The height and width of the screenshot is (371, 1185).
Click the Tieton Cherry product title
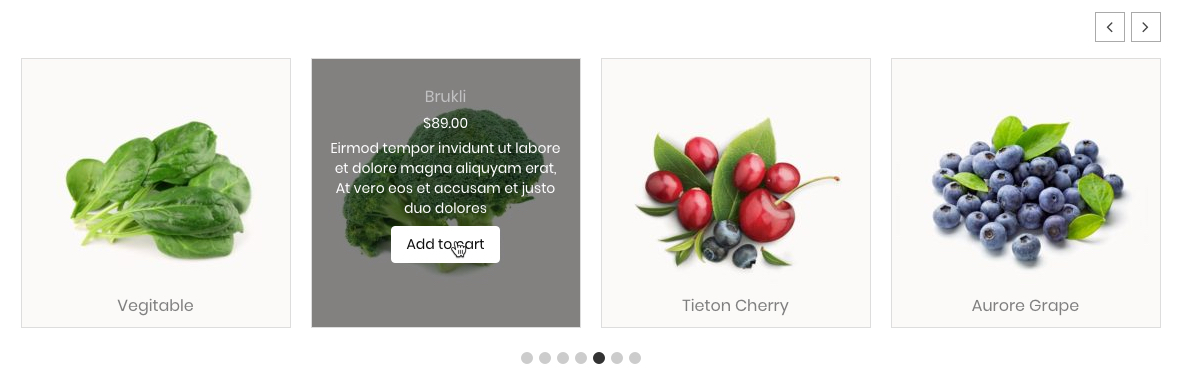tap(735, 305)
